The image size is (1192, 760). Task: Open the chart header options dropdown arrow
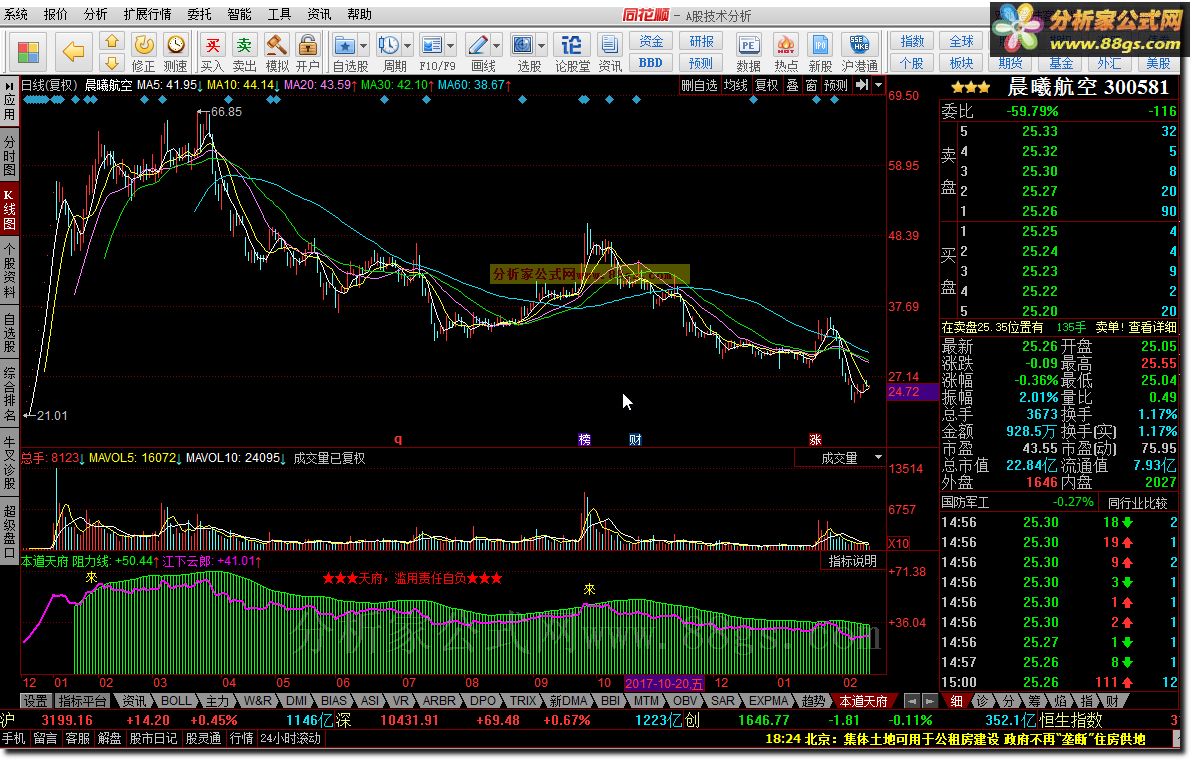(878, 85)
